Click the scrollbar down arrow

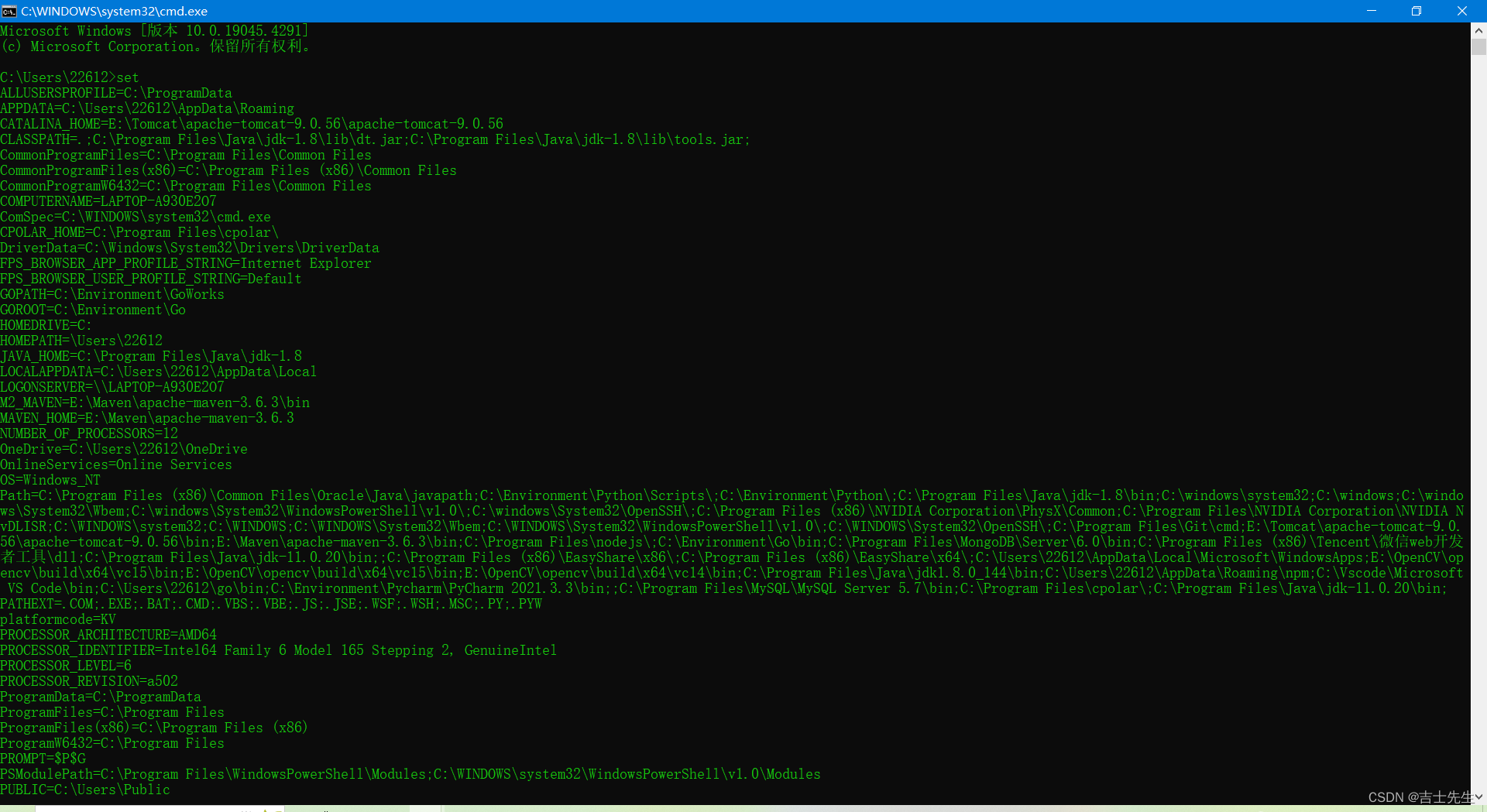[x=1478, y=797]
